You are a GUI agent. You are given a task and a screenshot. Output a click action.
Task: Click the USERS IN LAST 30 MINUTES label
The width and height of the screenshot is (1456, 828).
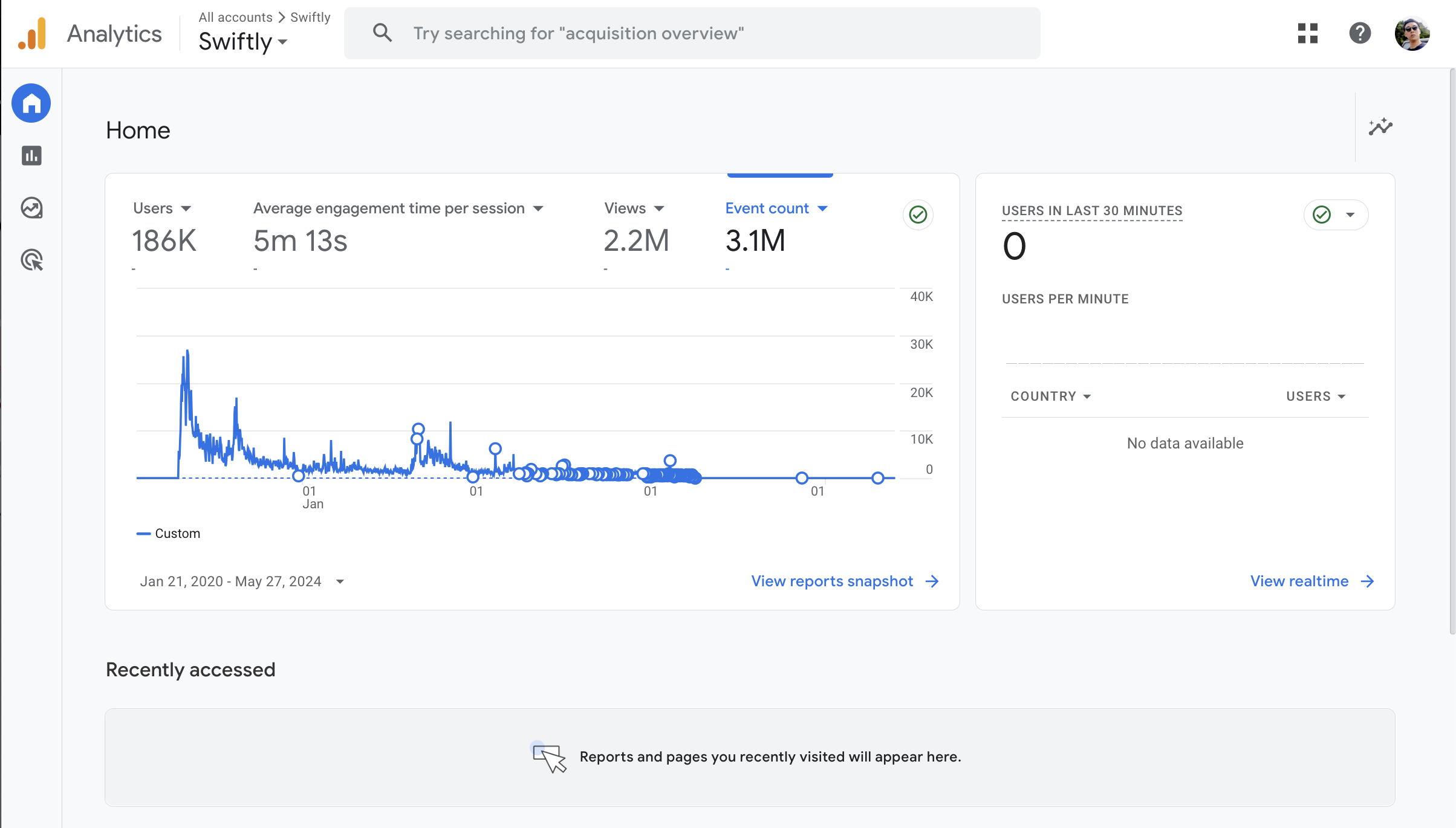[1092, 211]
